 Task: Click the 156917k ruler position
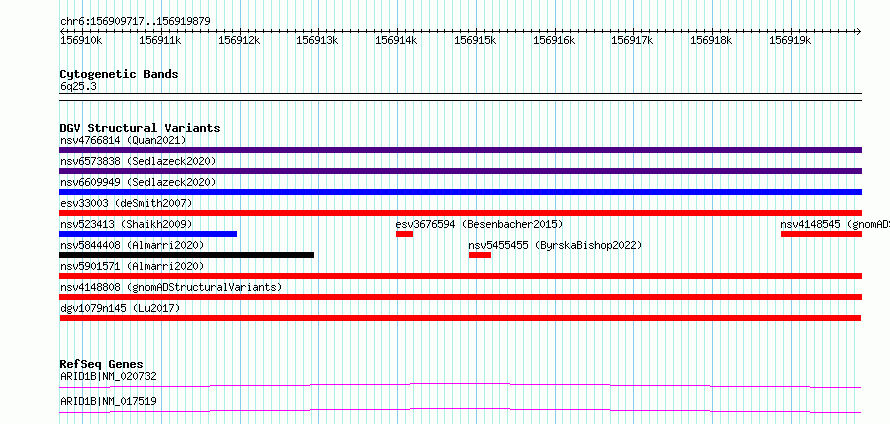coord(632,40)
